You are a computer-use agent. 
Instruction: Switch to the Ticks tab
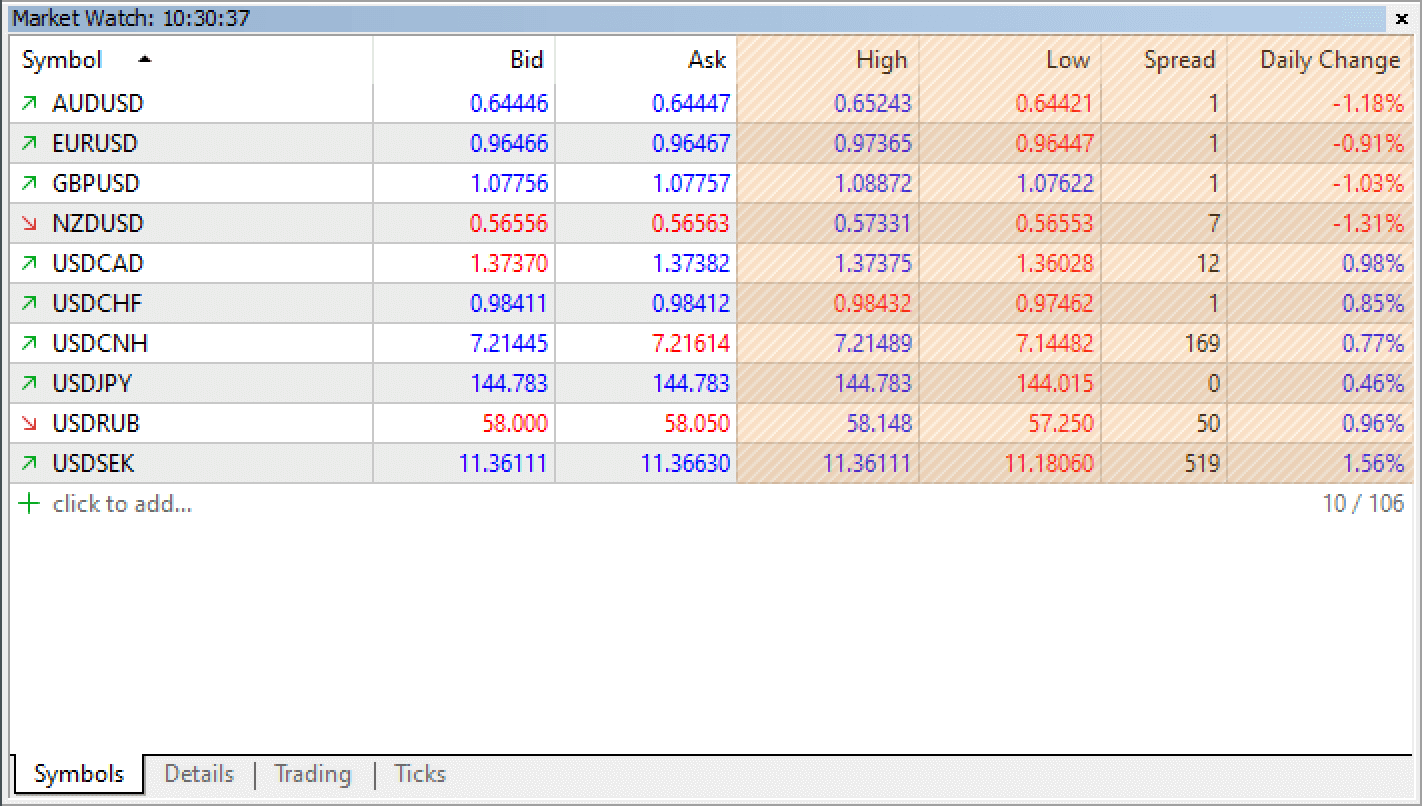(419, 773)
